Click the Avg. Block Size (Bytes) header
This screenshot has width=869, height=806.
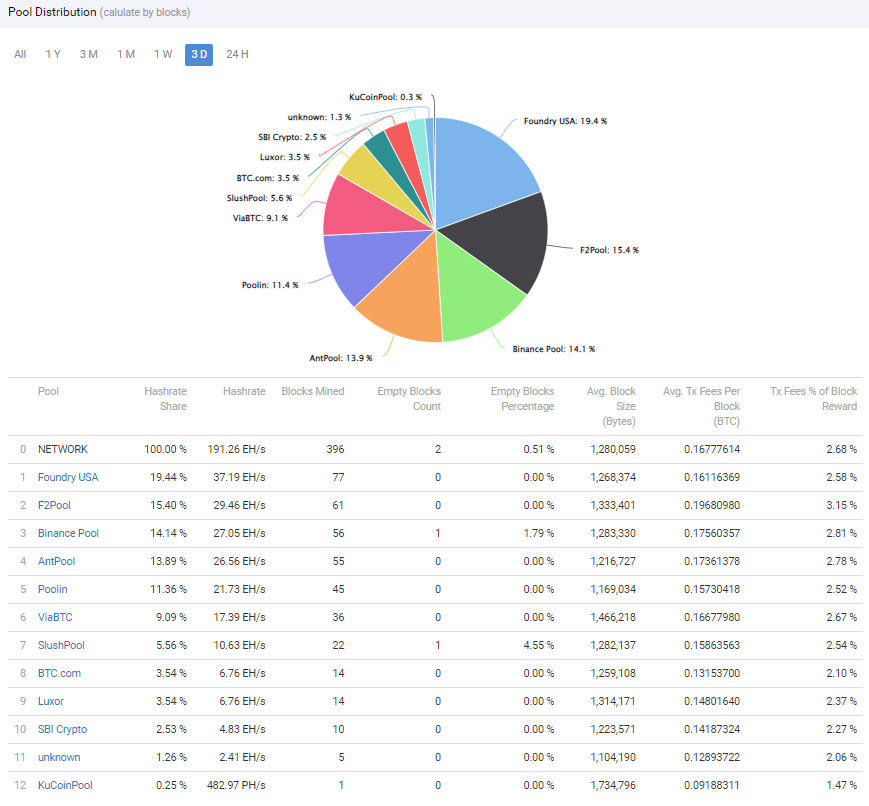pos(611,406)
